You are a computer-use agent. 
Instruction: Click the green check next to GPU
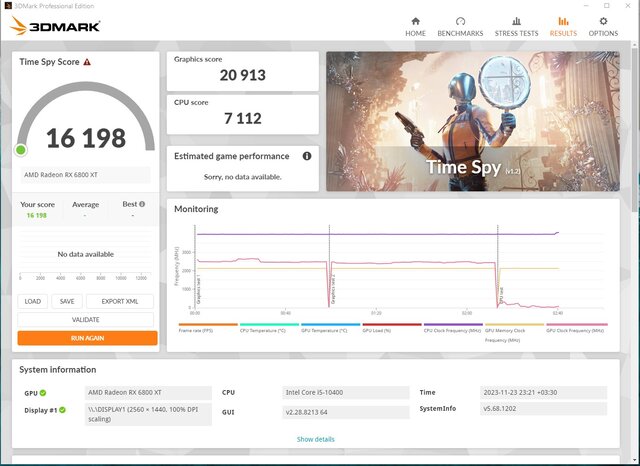pyautogui.click(x=43, y=393)
